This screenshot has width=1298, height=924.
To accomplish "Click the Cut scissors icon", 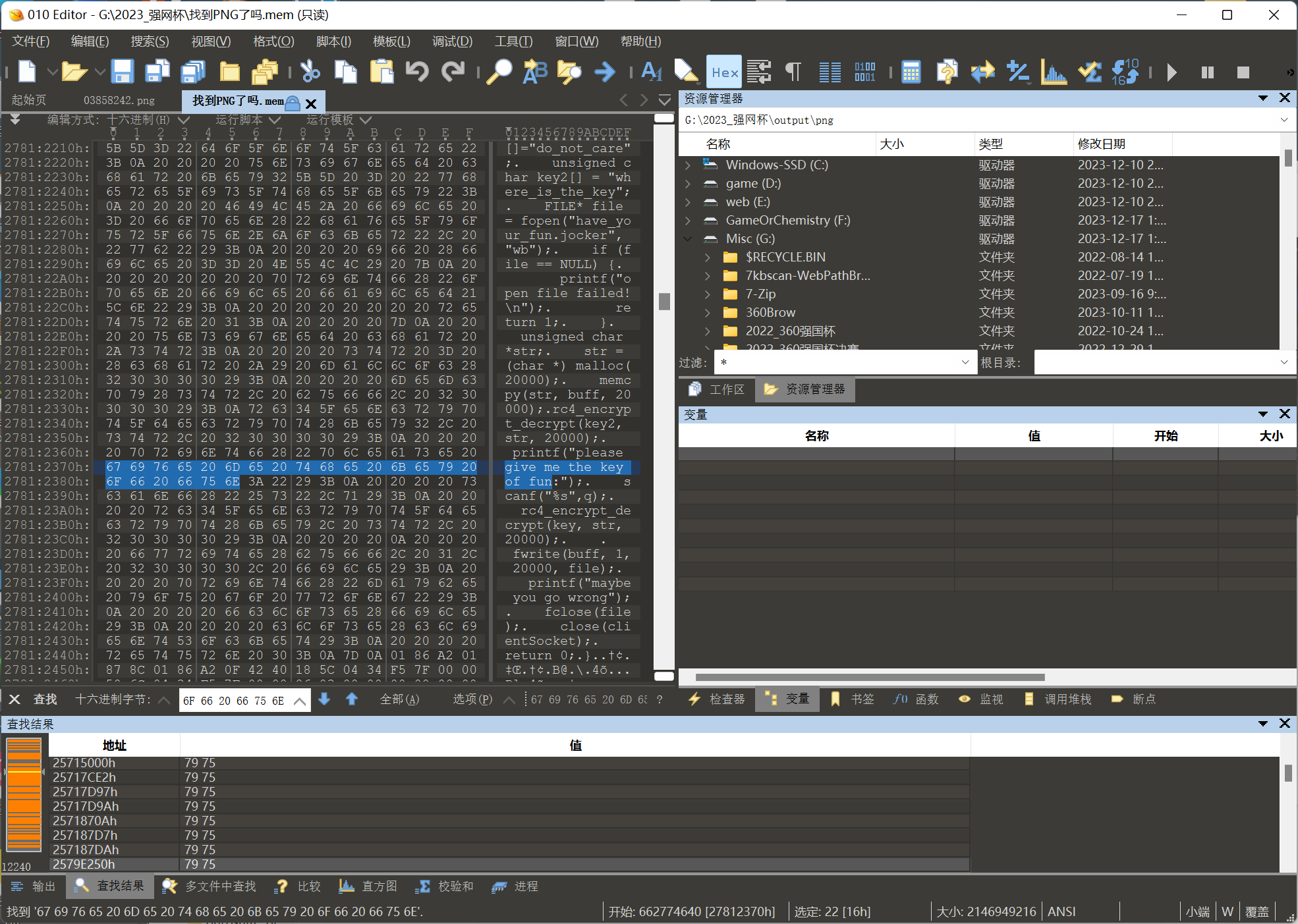I will click(310, 71).
